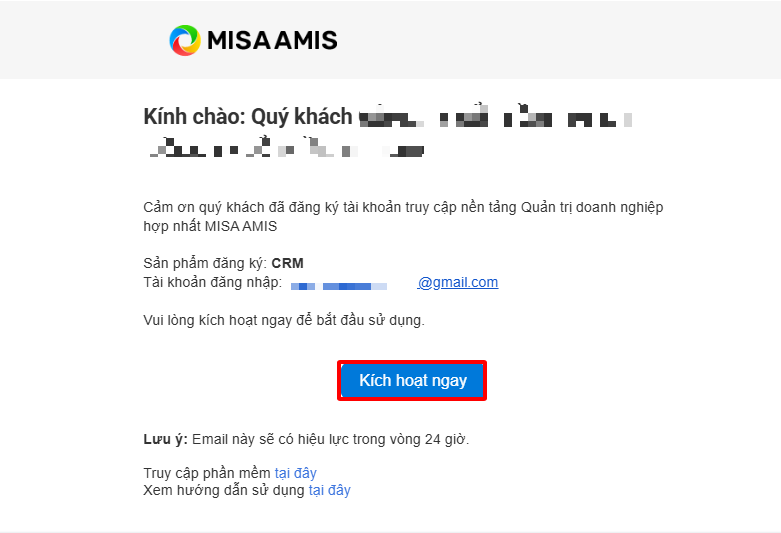Image resolution: width=781 pixels, height=533 pixels.
Task: Open the tại đây link after Truy cập phần mềm
Action: click(x=295, y=473)
